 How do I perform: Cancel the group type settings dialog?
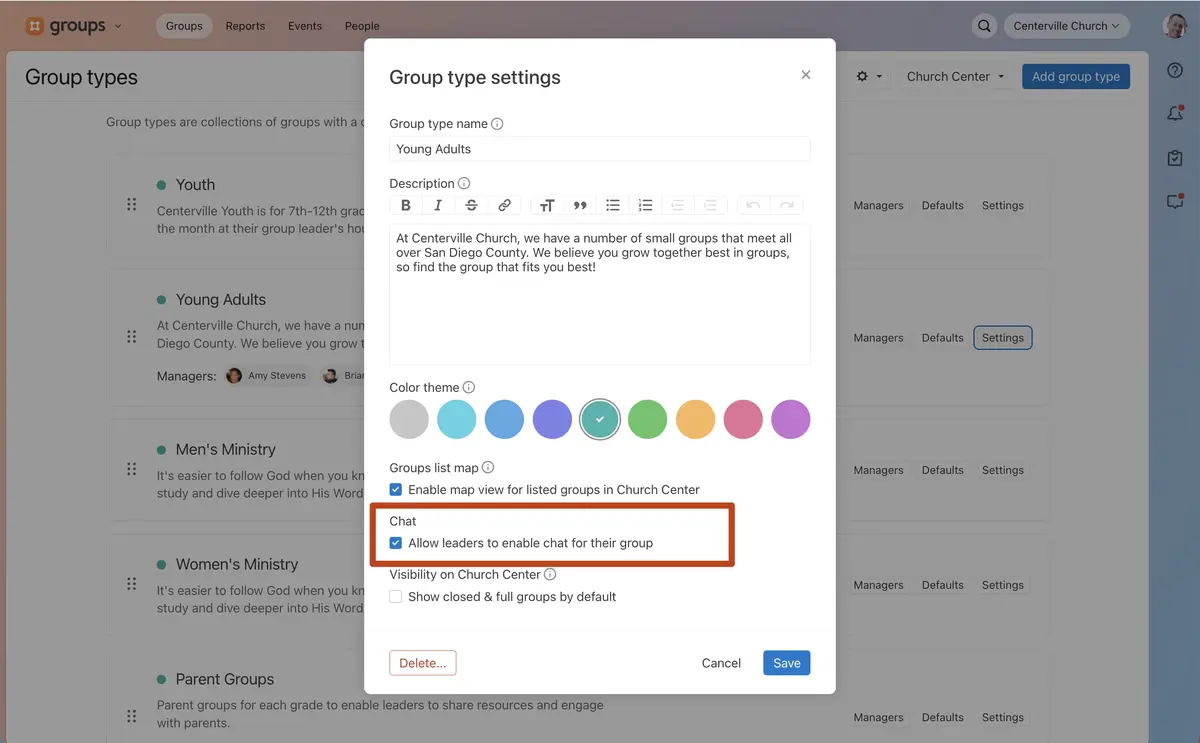[x=721, y=663]
